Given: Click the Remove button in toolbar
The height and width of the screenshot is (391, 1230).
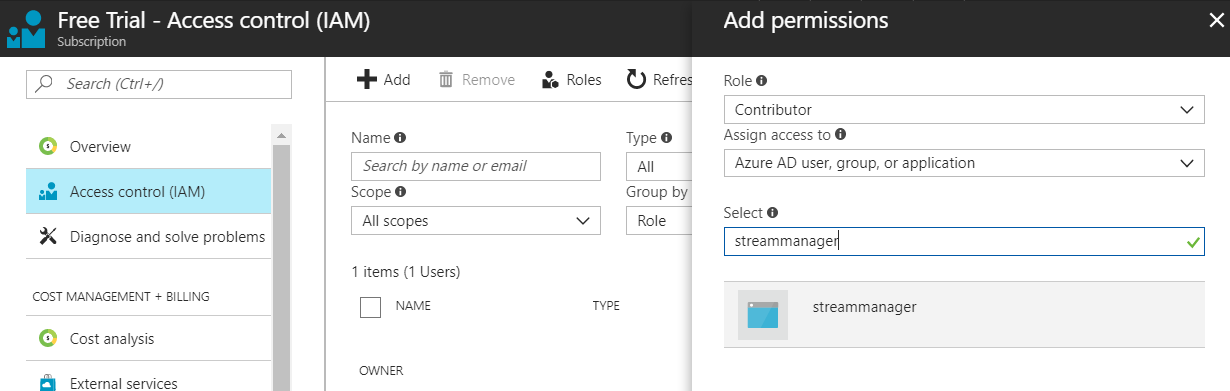Looking at the screenshot, I should (x=477, y=80).
